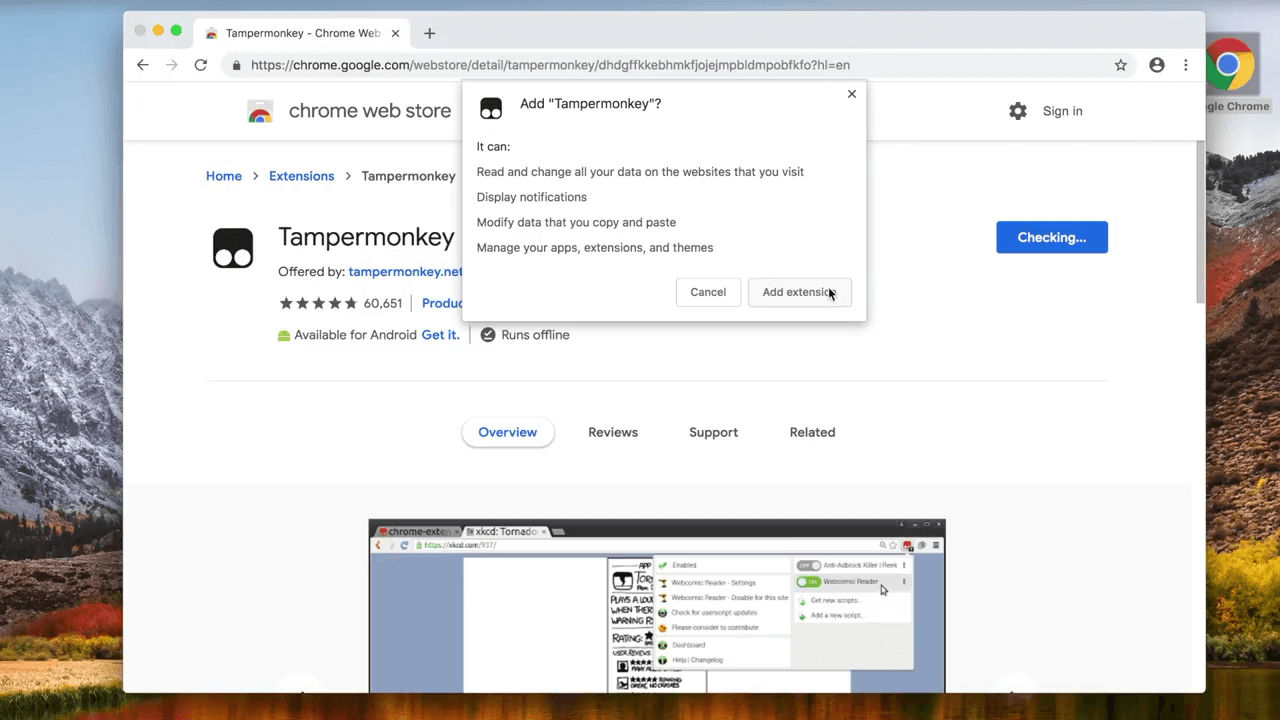Screen dimensions: 1280x720
Task: Click the five-star rating
Action: click(x=318, y=303)
